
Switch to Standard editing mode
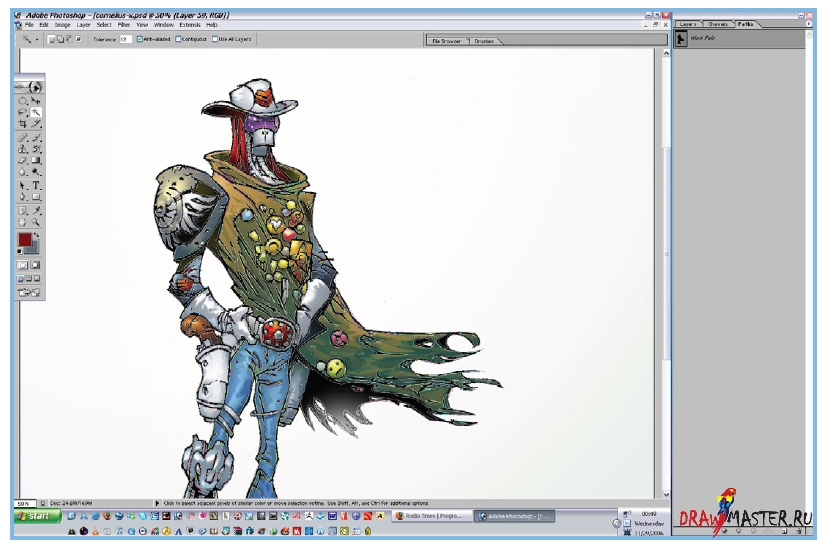[x=23, y=265]
